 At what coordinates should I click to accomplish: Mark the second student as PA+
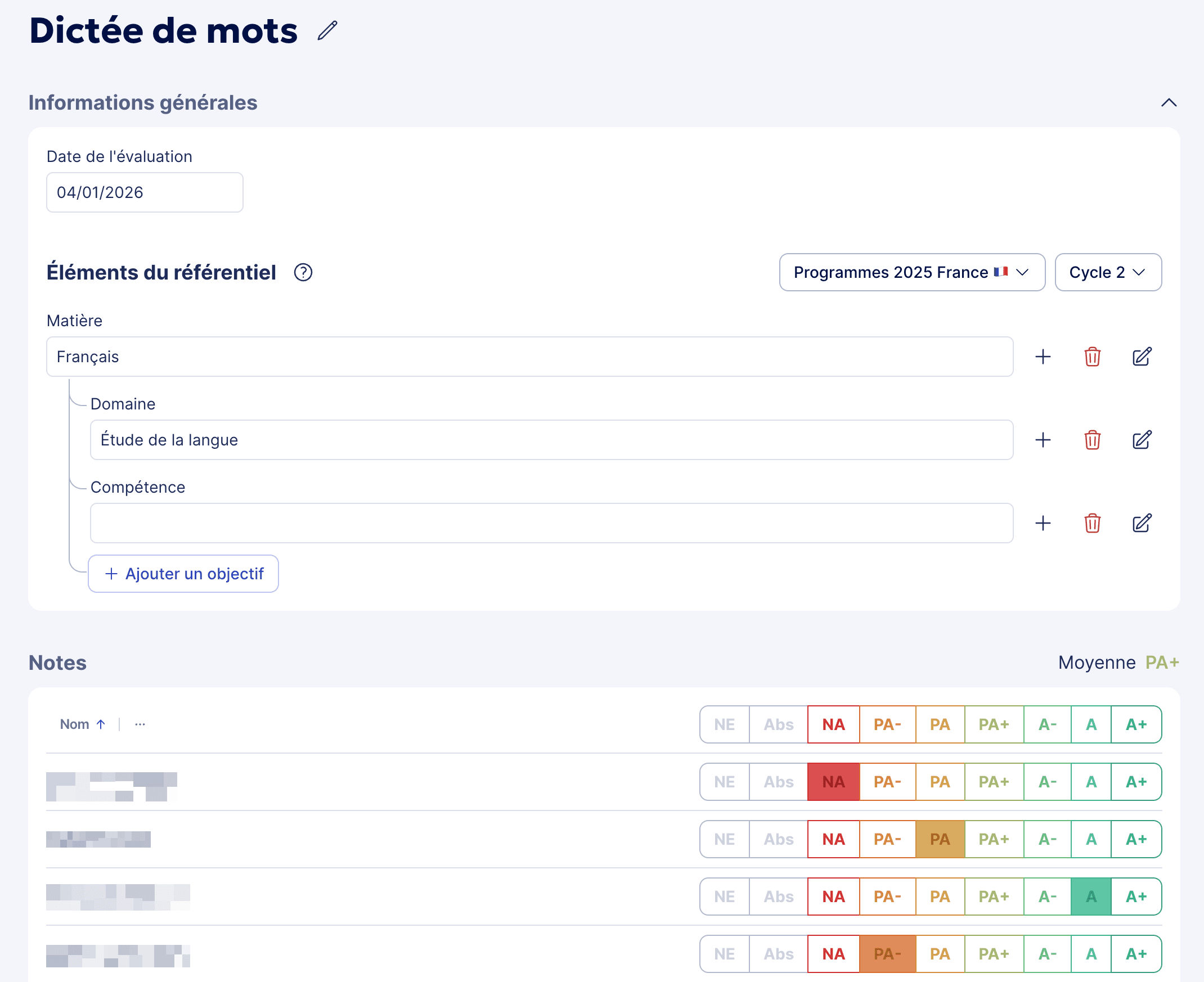pos(994,839)
